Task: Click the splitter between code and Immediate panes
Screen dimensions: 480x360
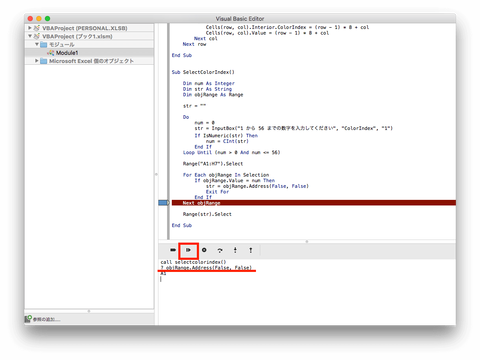Action: click(307, 241)
